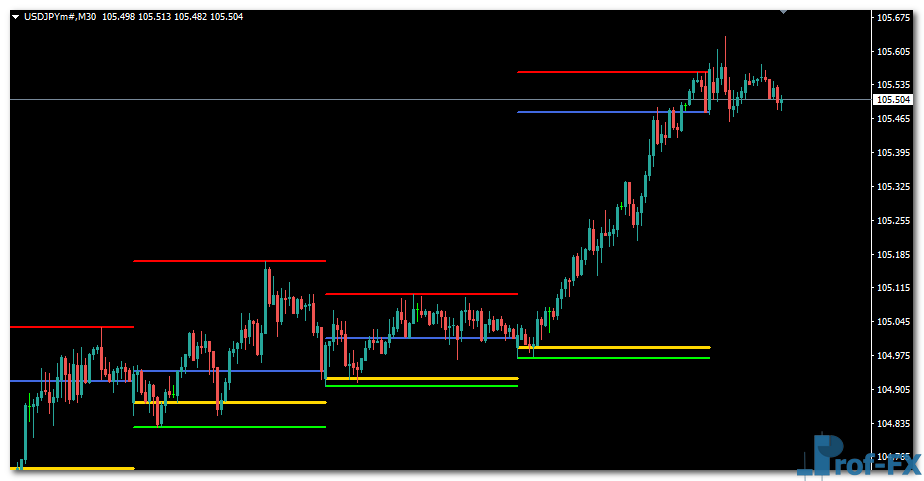Click the current price tag 105.504
This screenshot has height=481, width=924.
(x=893, y=100)
